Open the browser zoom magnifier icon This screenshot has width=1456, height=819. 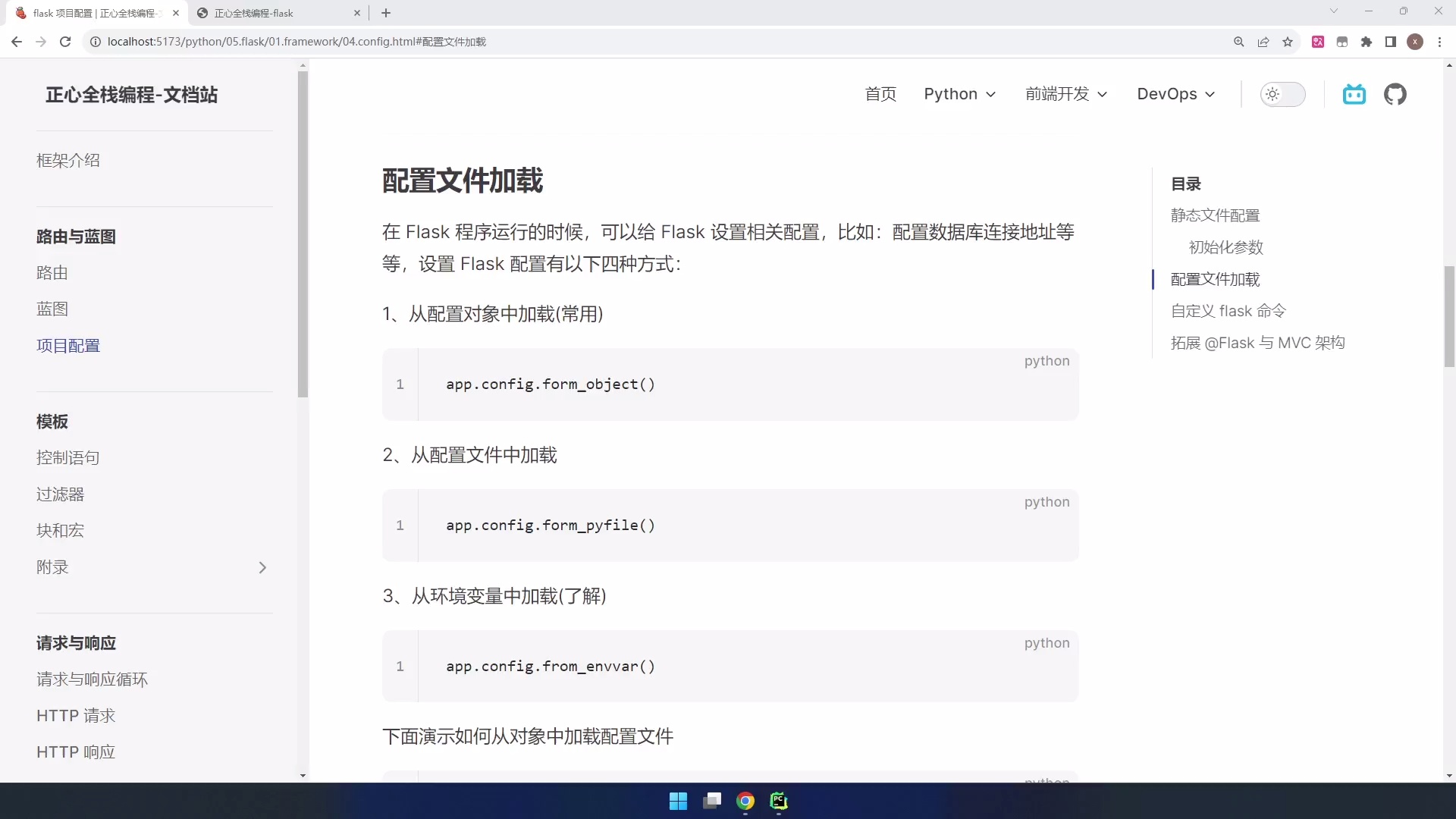pyautogui.click(x=1239, y=42)
